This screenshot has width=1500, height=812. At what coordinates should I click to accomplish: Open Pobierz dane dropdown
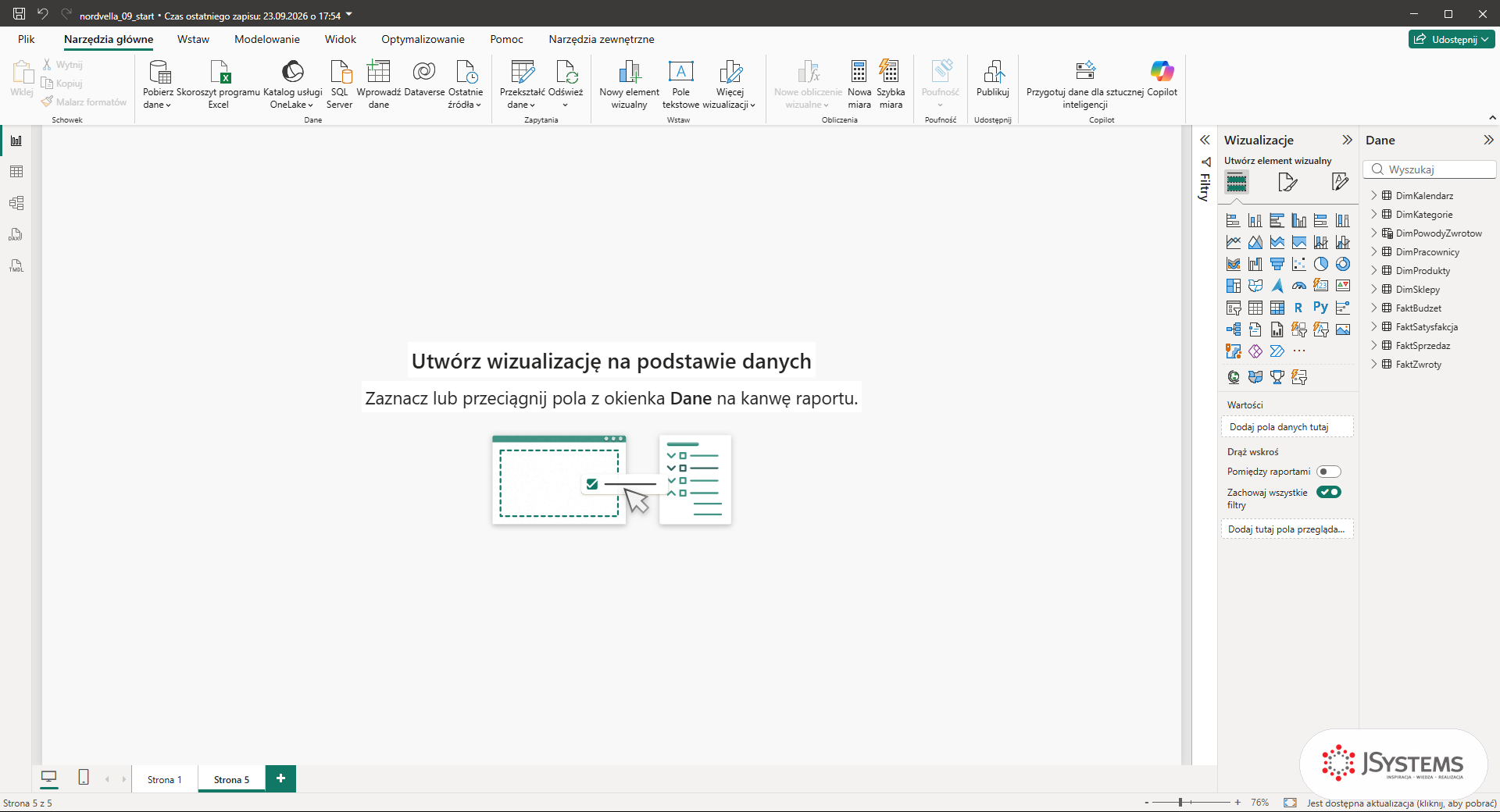158,84
